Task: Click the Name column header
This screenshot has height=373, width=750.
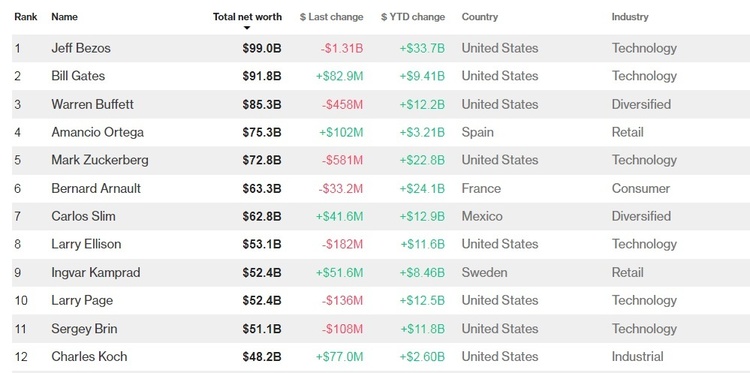Action: (x=65, y=17)
